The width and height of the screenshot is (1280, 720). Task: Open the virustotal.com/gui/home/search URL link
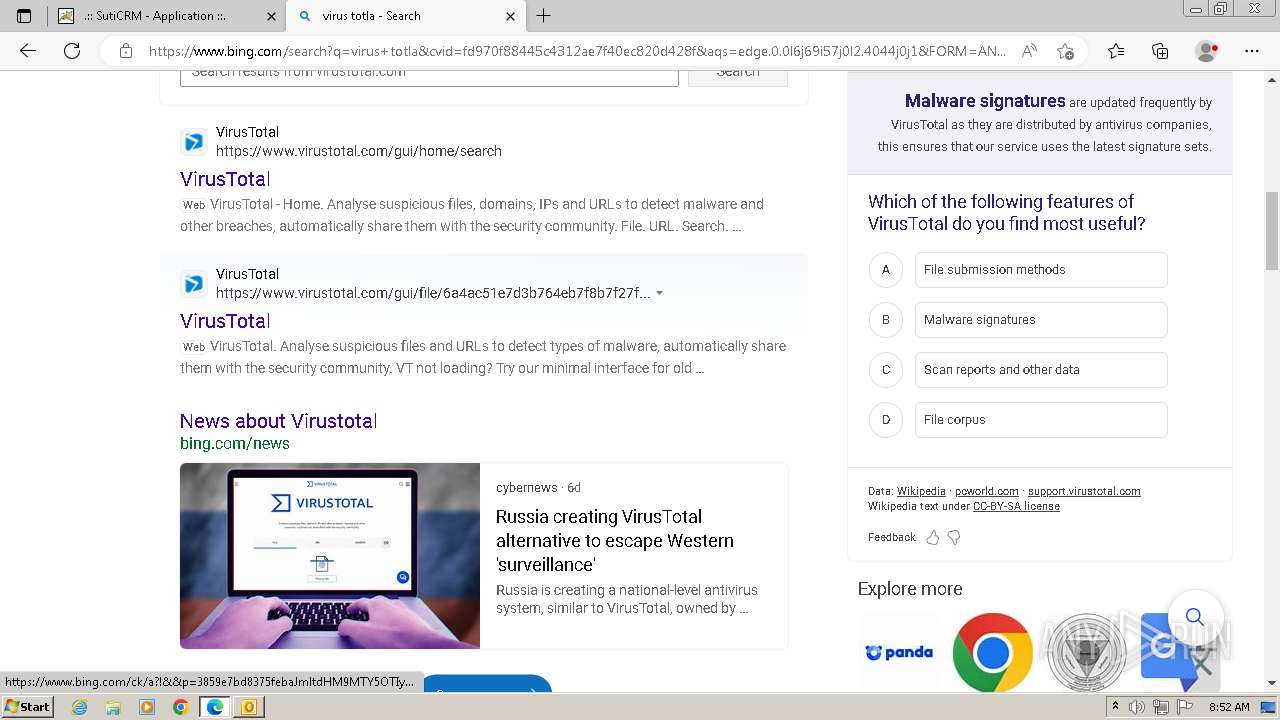tap(359, 151)
